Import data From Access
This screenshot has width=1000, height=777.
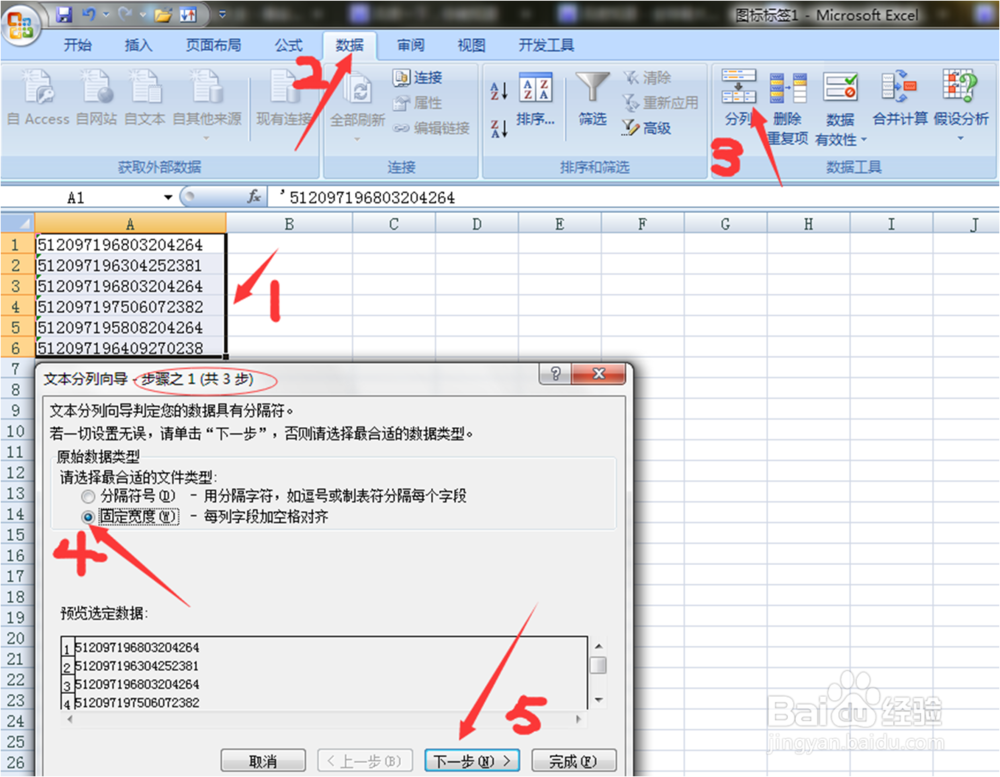click(x=38, y=98)
